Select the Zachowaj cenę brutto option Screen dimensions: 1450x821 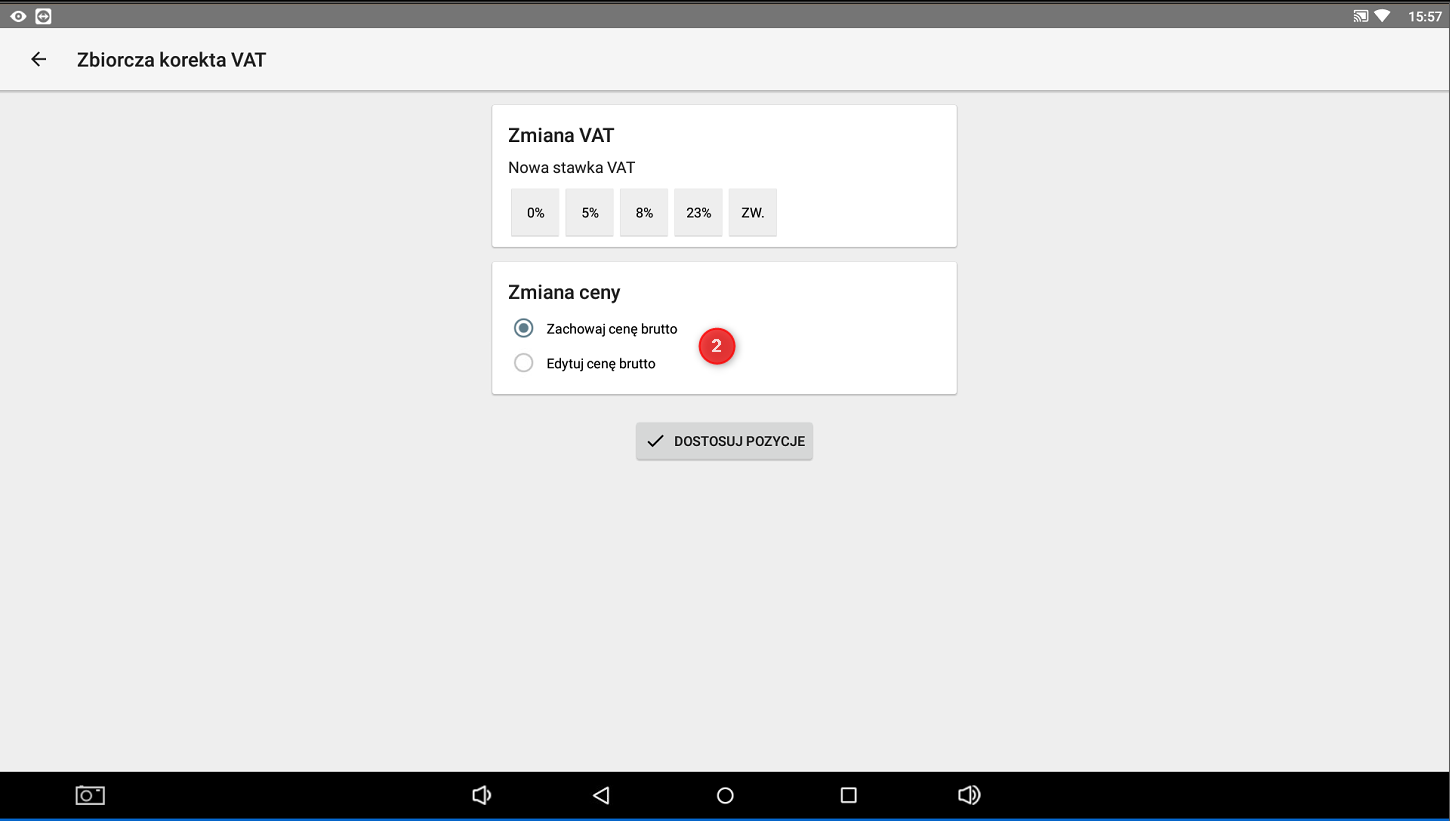click(523, 328)
